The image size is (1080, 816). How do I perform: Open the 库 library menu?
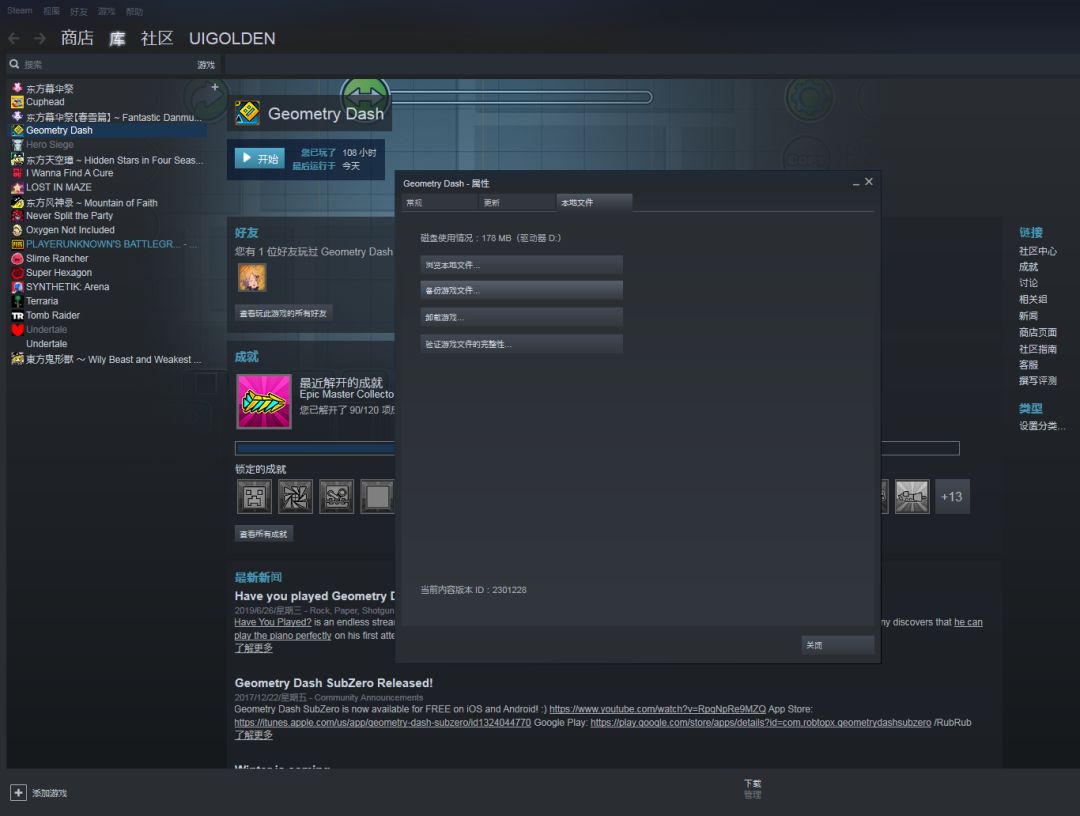tap(117, 39)
